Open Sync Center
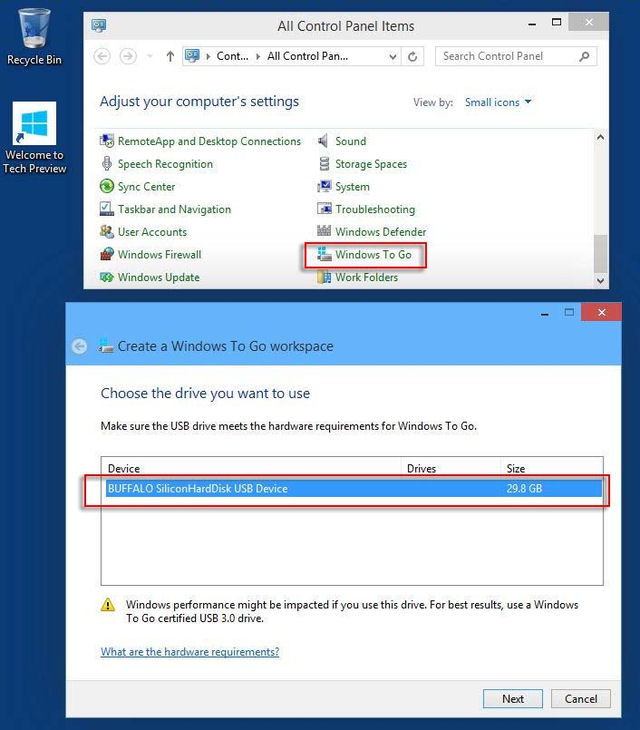640x730 pixels. [147, 187]
